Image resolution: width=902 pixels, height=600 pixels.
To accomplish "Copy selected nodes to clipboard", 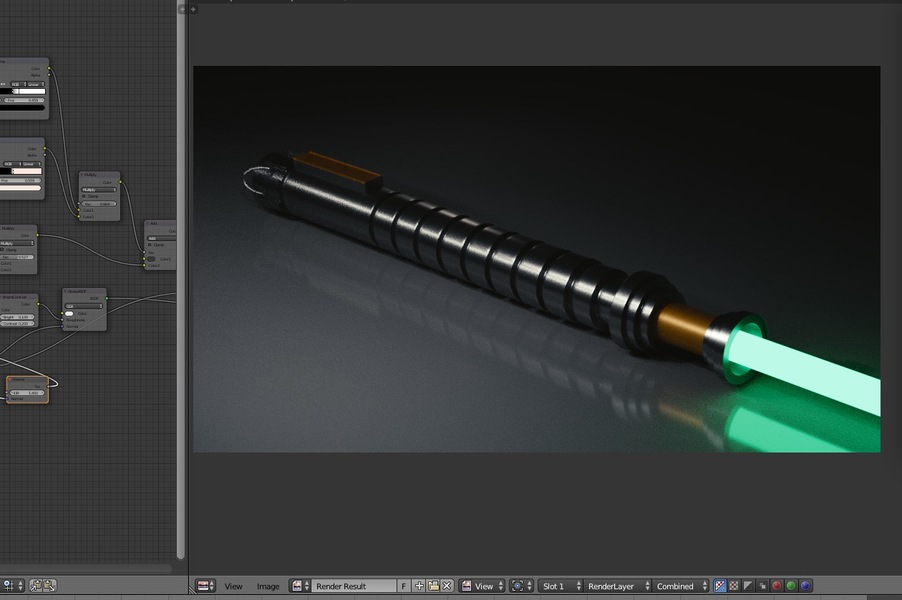I will (x=36, y=586).
